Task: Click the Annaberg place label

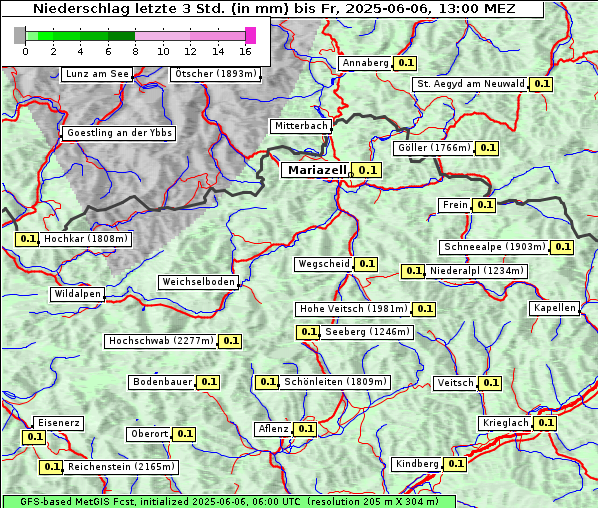Action: pos(365,63)
